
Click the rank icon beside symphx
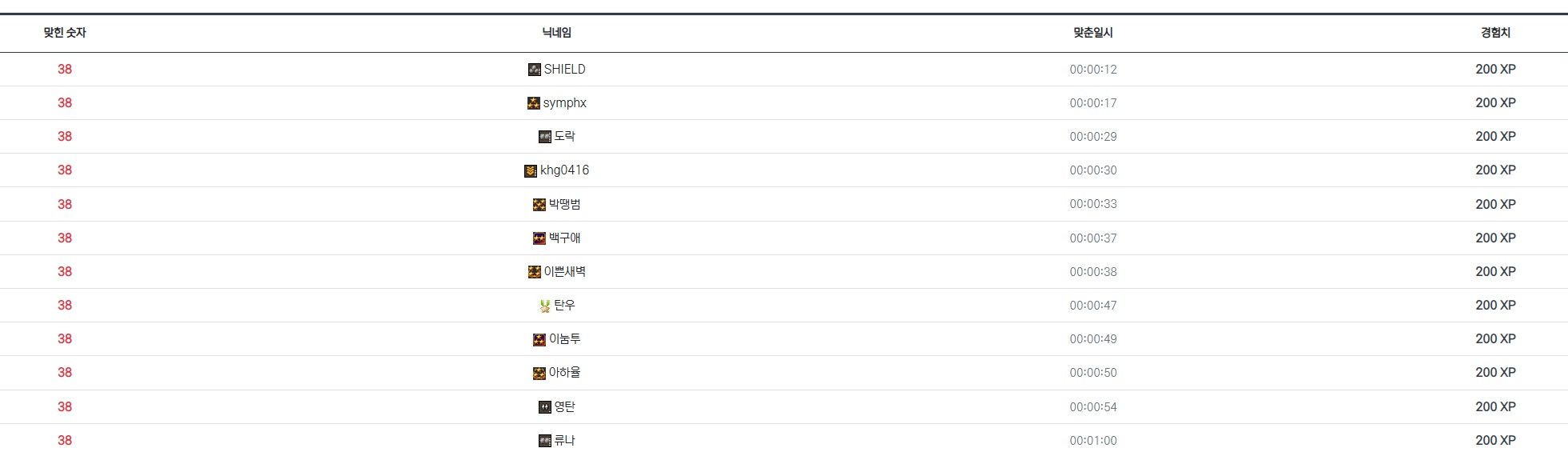(534, 103)
